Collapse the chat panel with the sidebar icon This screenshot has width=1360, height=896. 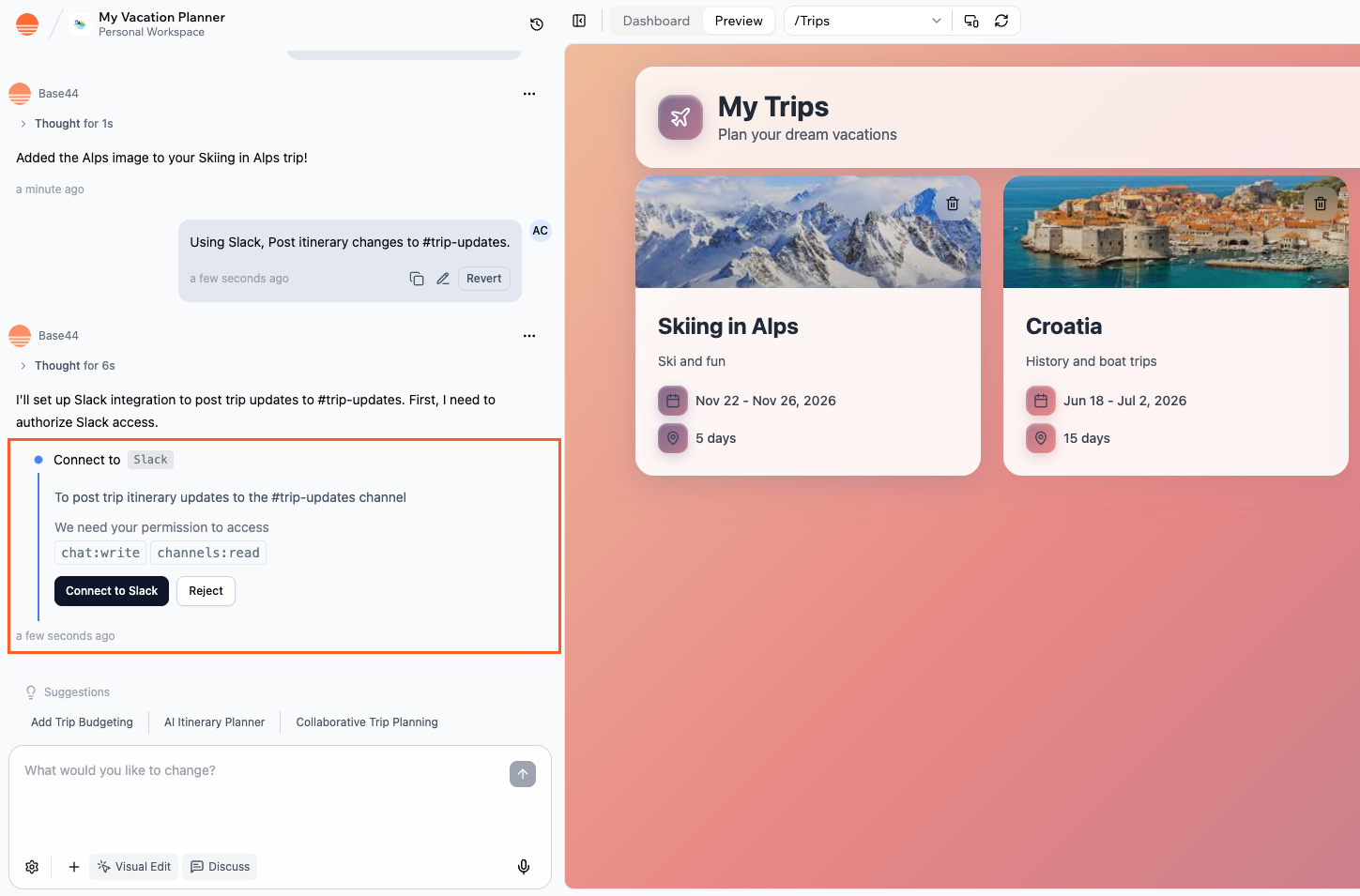tap(579, 20)
